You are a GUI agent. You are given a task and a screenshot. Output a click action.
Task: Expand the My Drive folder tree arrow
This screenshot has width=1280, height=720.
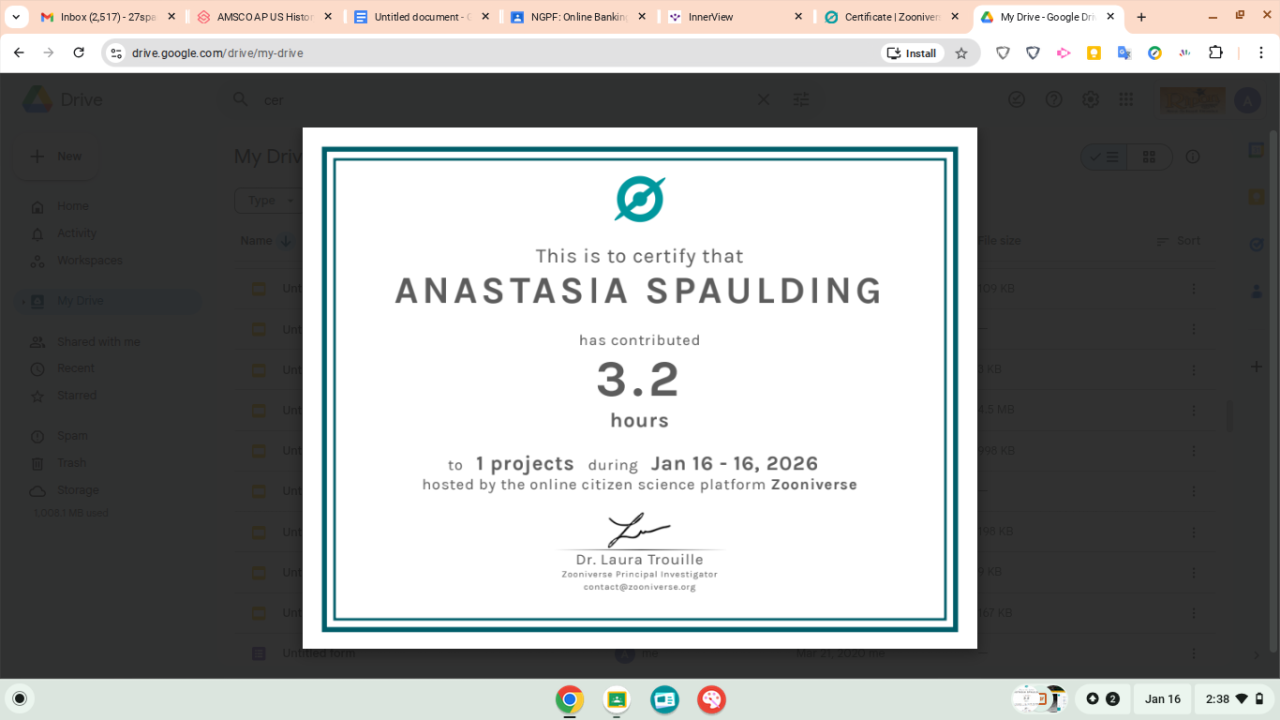[22, 301]
